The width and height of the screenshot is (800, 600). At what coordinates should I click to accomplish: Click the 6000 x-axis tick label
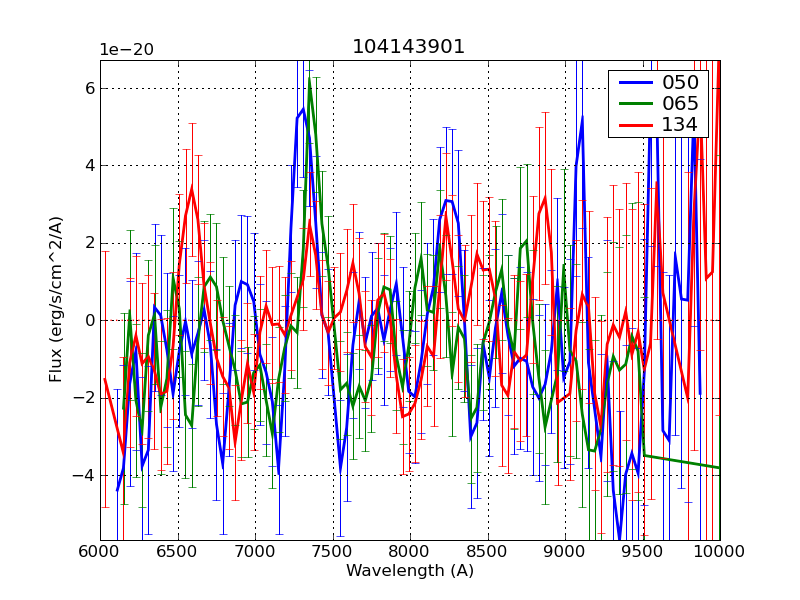(x=100, y=551)
